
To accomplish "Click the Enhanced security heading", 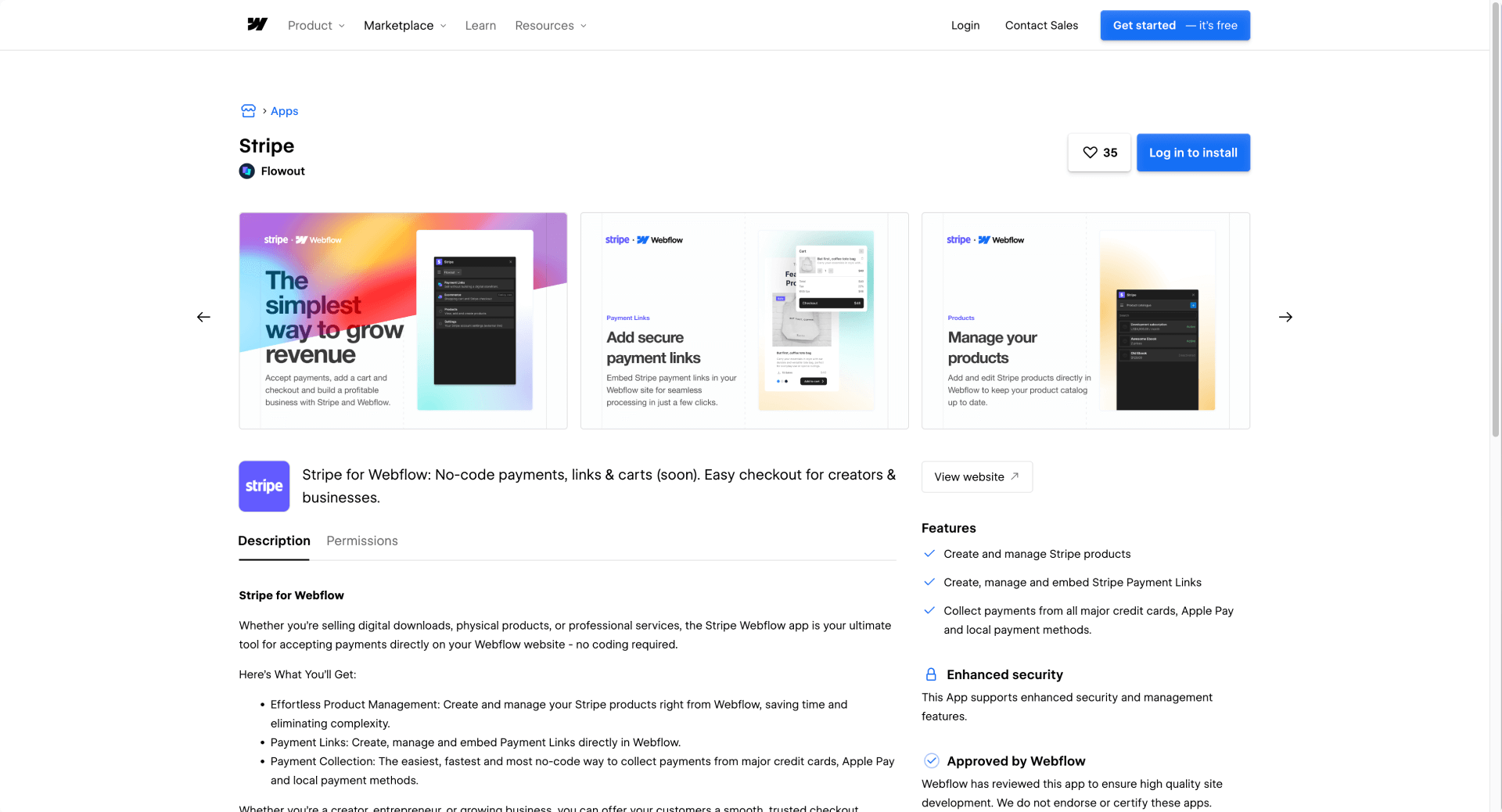I will [x=1004, y=674].
